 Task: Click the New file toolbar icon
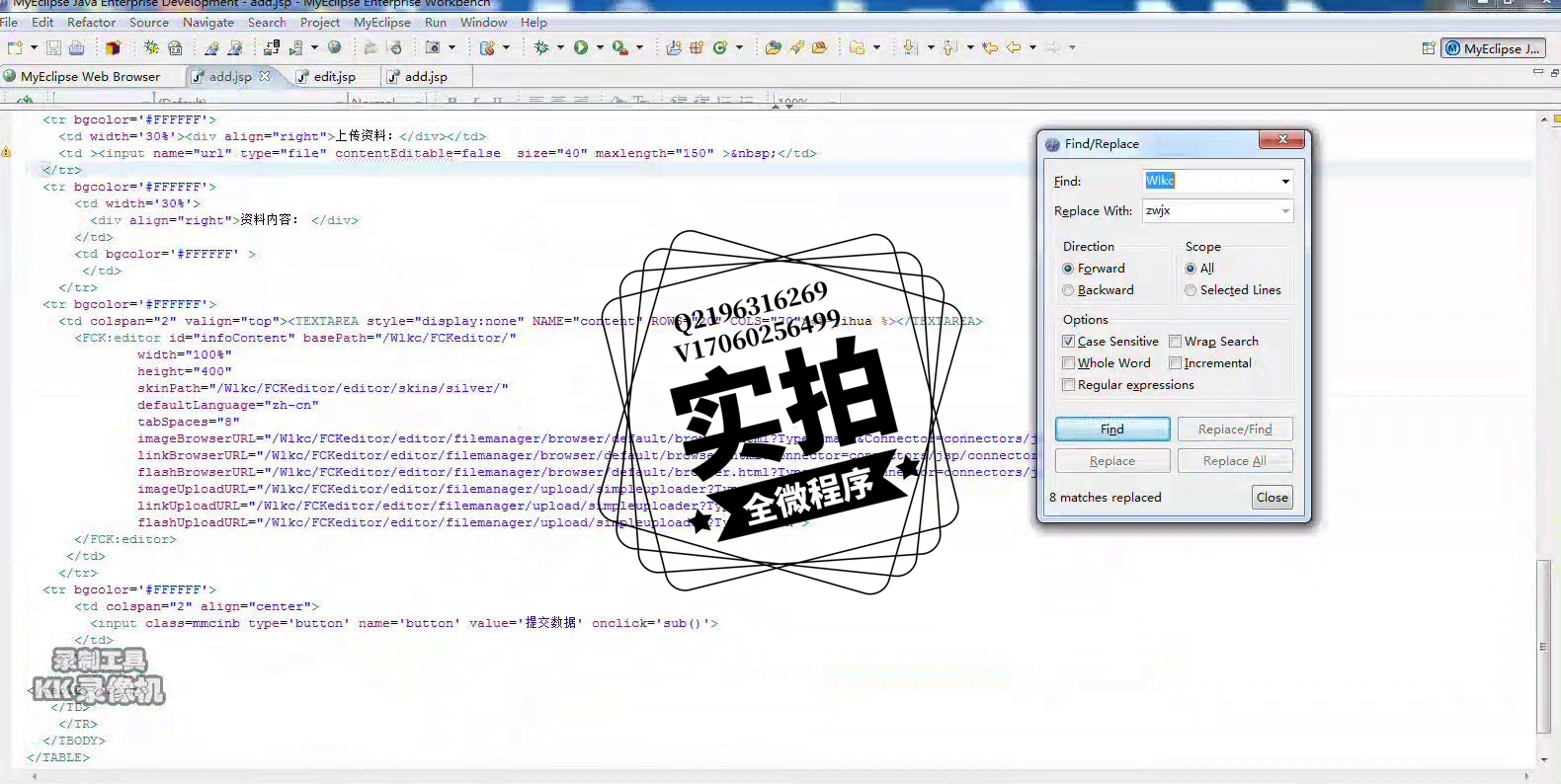pos(15,47)
